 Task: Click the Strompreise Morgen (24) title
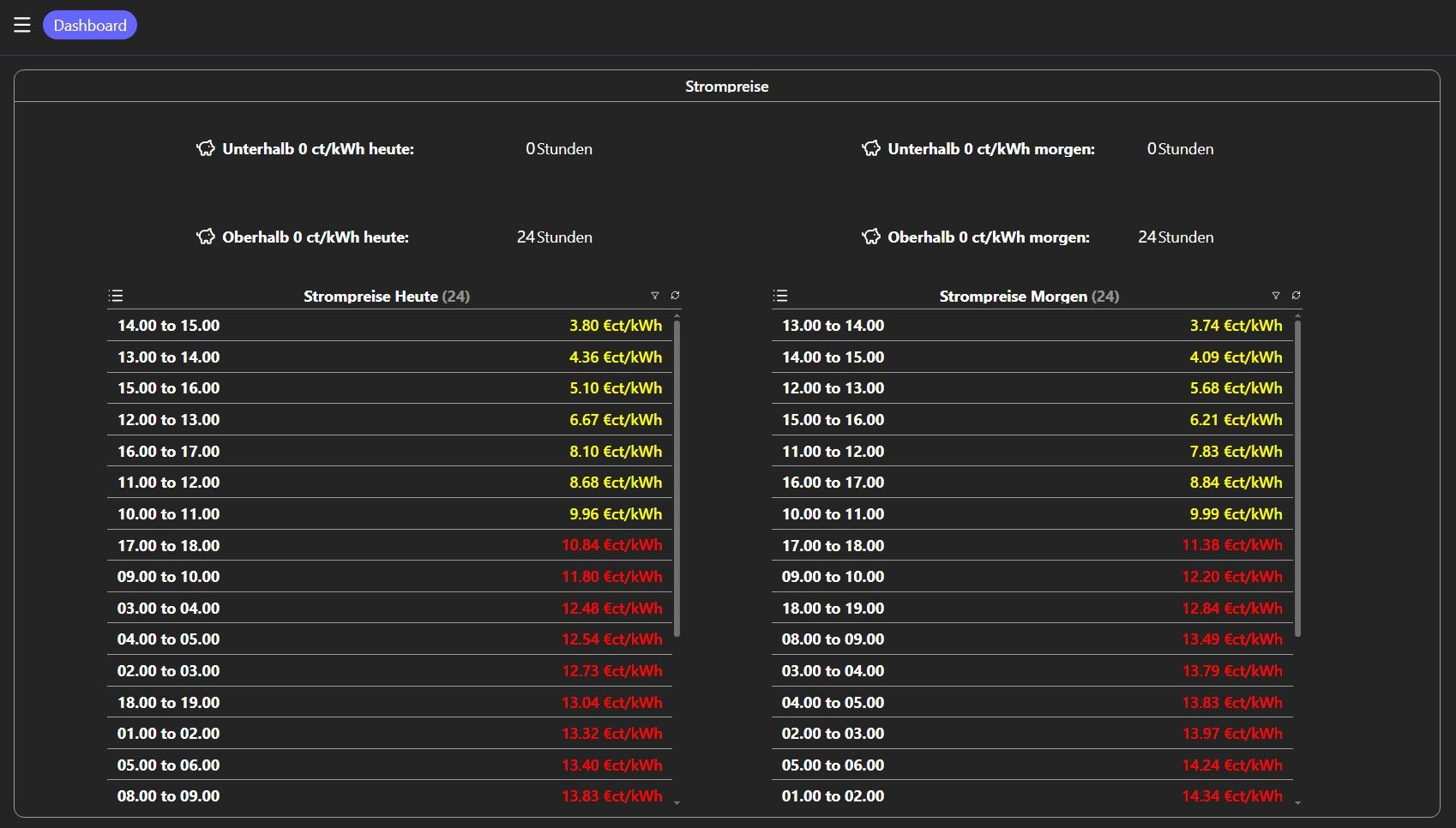coord(1029,297)
